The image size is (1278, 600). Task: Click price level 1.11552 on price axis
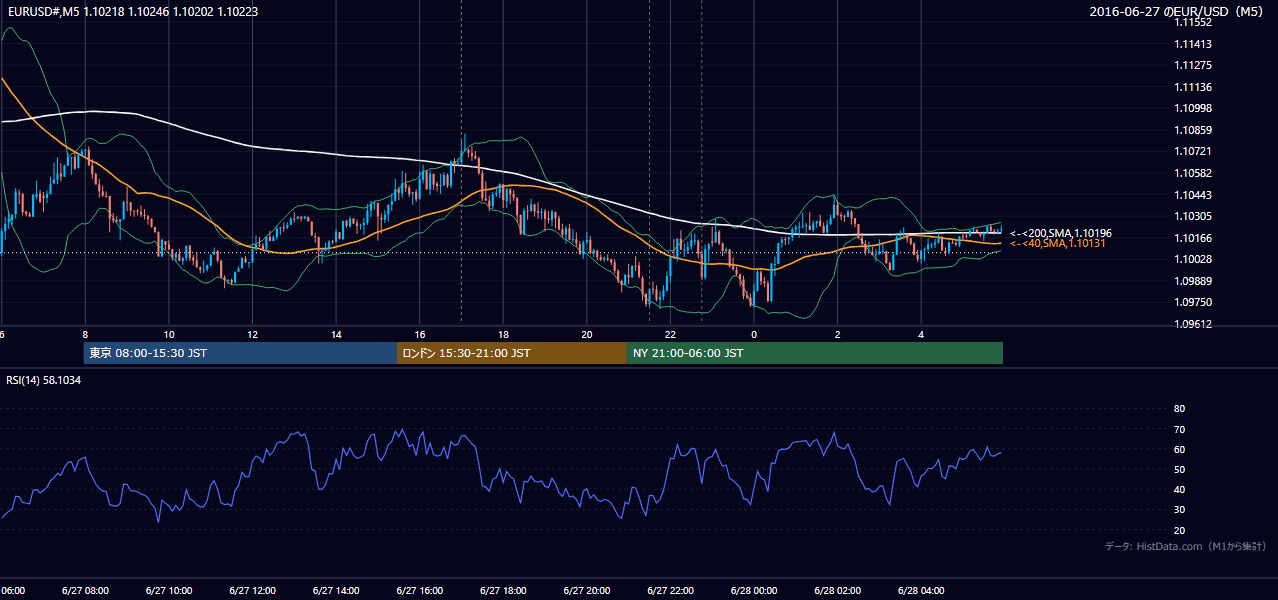(x=1193, y=22)
